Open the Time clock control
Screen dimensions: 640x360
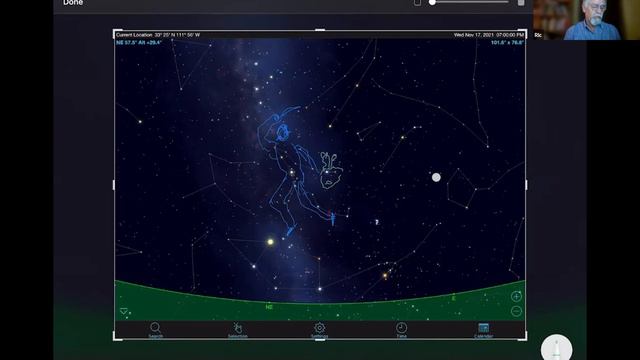[x=401, y=330]
